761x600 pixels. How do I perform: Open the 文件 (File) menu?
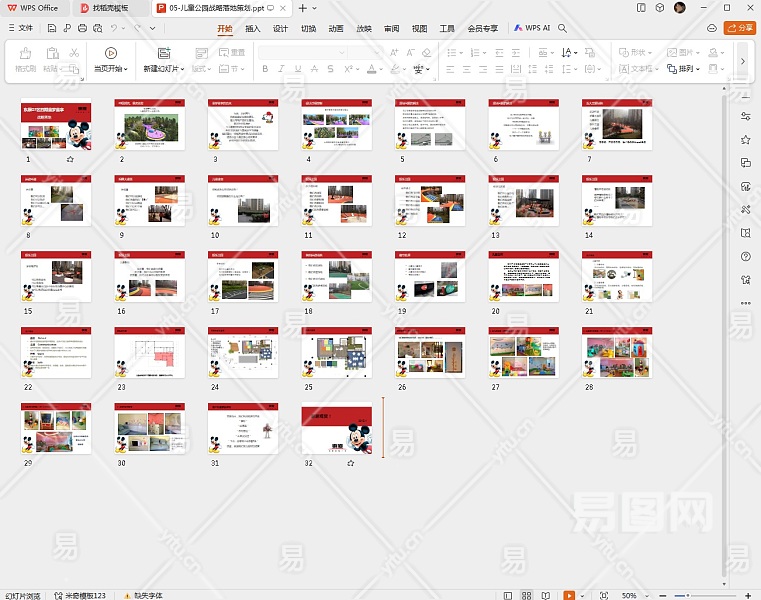pos(20,29)
